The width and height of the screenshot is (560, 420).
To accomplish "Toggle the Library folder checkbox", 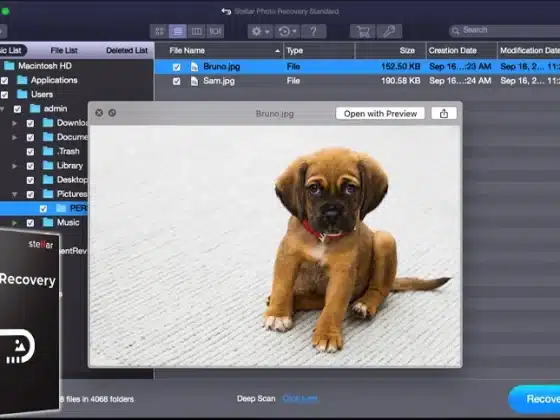I will point(30,166).
